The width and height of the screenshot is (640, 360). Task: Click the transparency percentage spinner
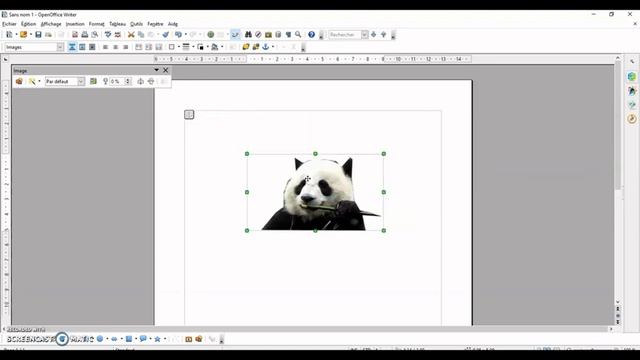click(128, 82)
